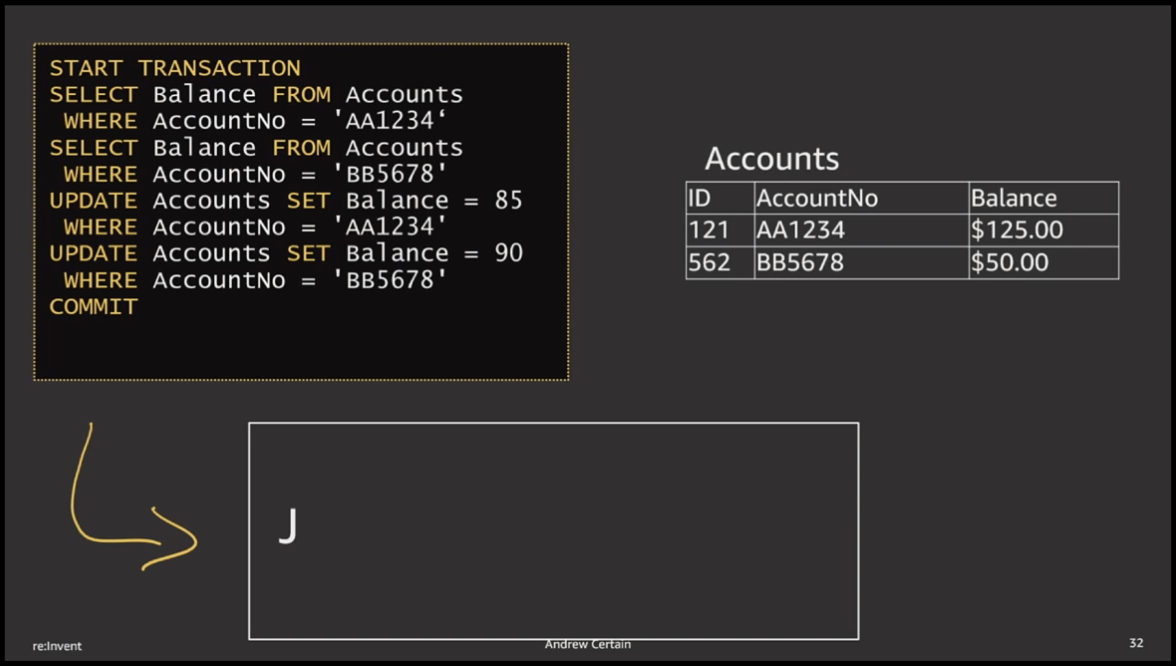Select the AccountNo column header in the table
This screenshot has height=666, width=1176.
817,198
